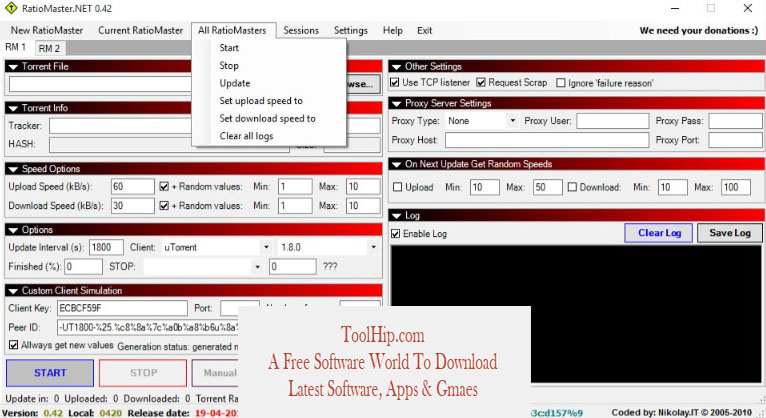
Task: Click the Client Key field
Action: (x=122, y=308)
